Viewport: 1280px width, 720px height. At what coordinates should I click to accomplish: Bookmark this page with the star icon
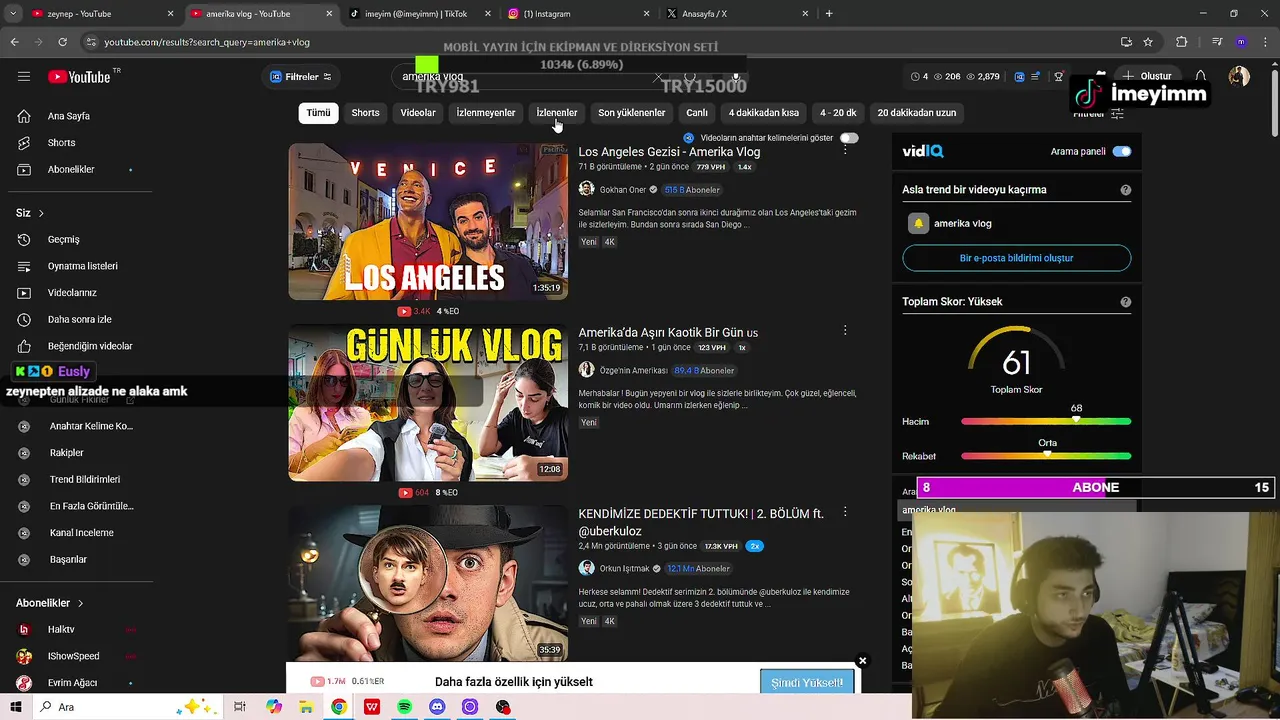(x=1148, y=42)
